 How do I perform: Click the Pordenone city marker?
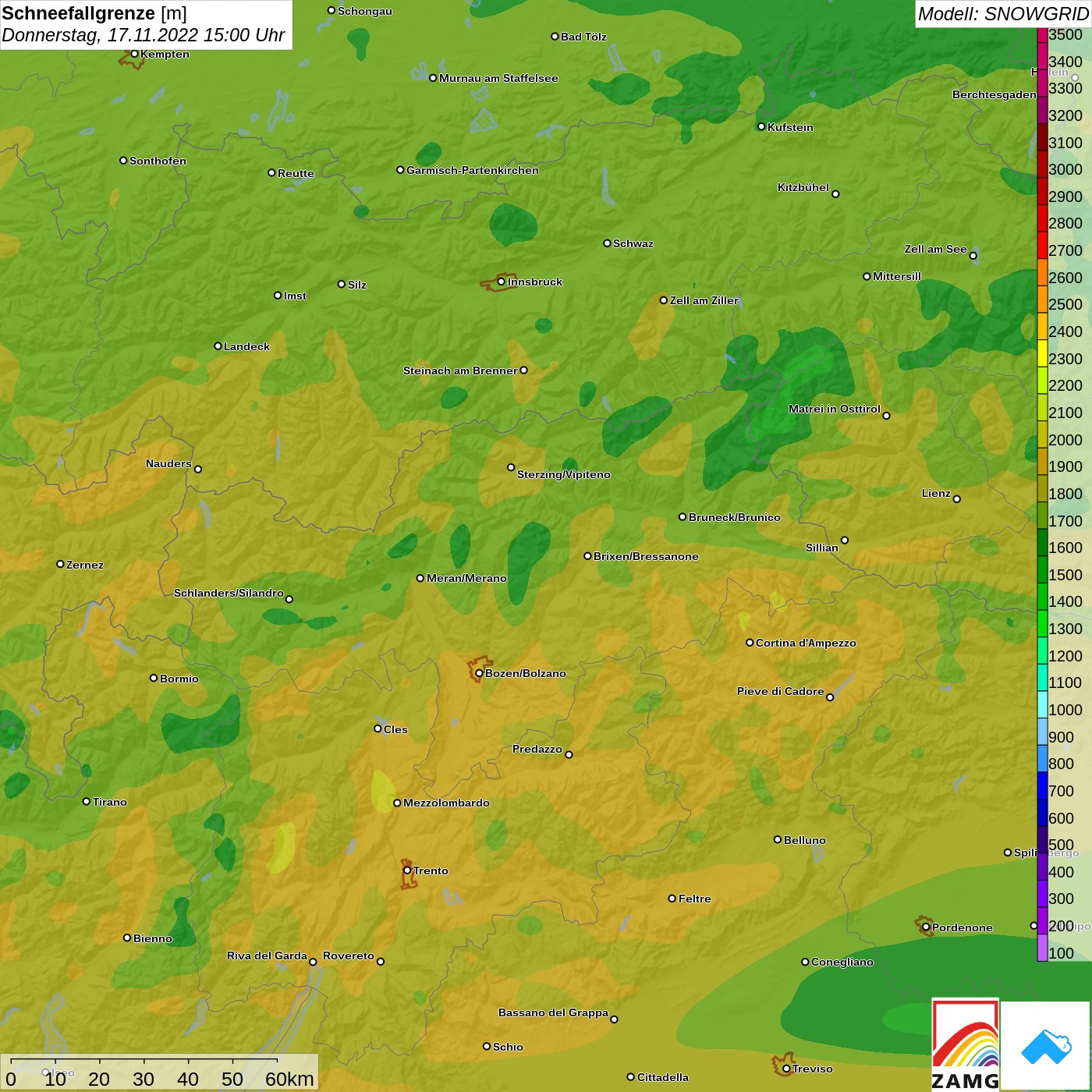926,927
